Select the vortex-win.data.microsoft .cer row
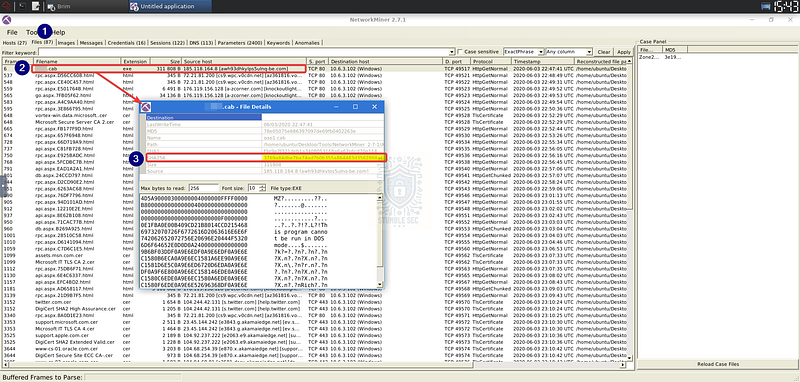800x382 pixels. tap(316, 115)
